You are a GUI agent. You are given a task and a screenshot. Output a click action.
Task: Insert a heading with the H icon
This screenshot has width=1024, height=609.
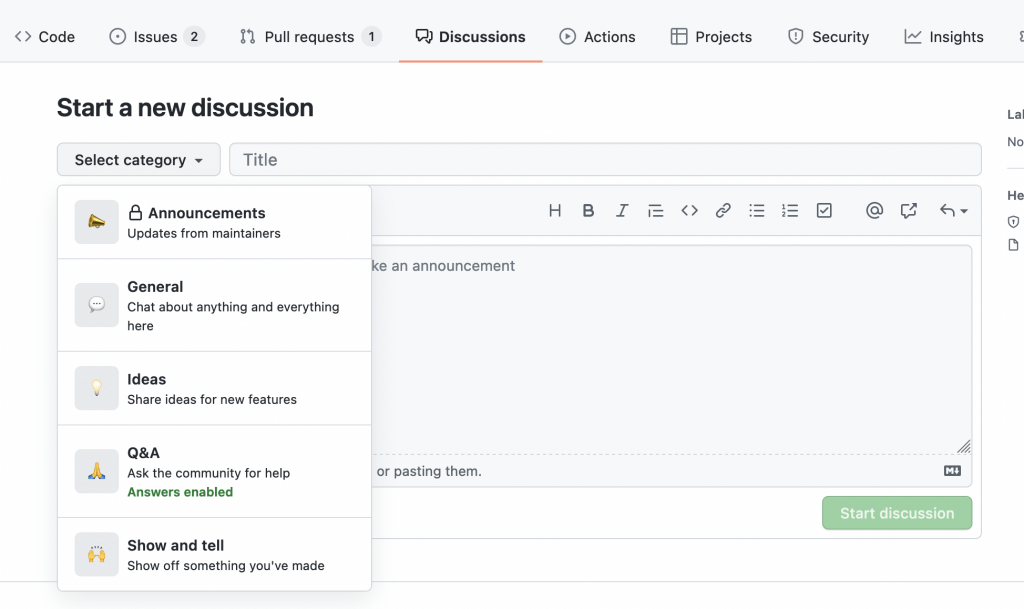coord(555,210)
